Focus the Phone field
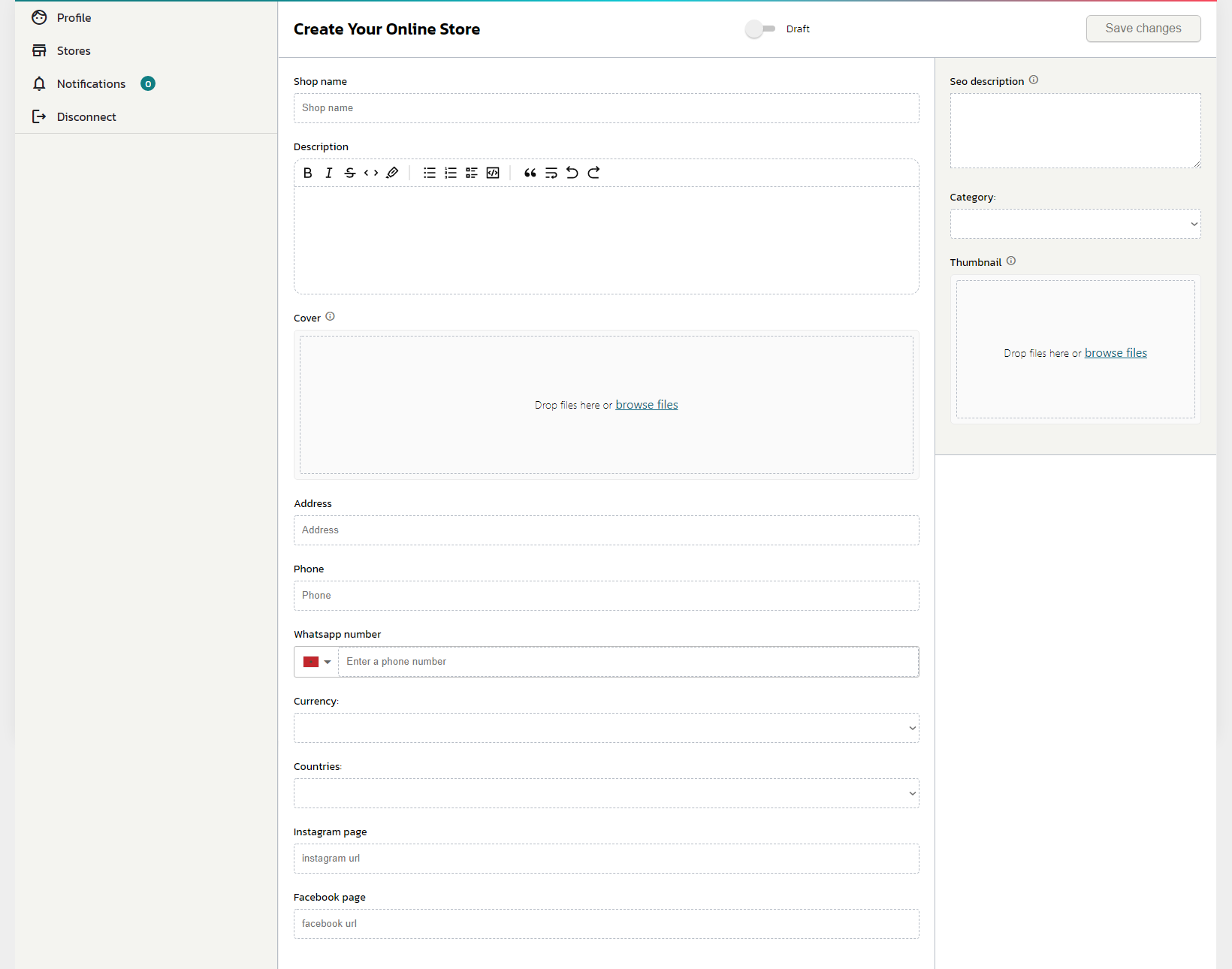The image size is (1232, 969). point(606,596)
